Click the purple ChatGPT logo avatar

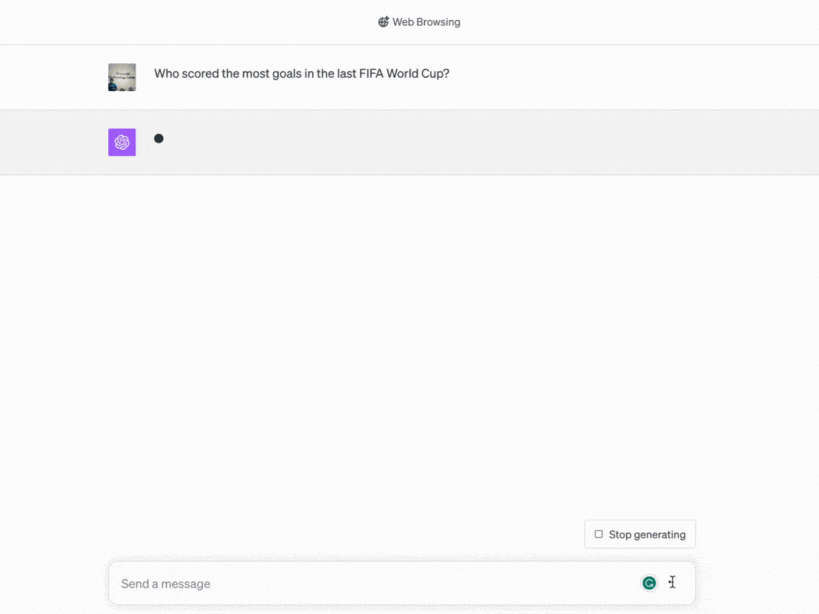[x=122, y=142]
